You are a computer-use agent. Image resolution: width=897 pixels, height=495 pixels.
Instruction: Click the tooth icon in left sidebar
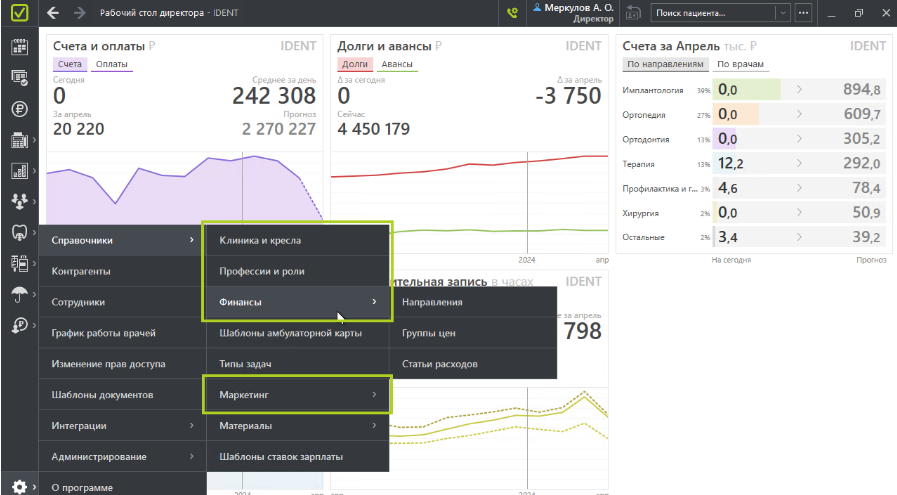pyautogui.click(x=18, y=232)
